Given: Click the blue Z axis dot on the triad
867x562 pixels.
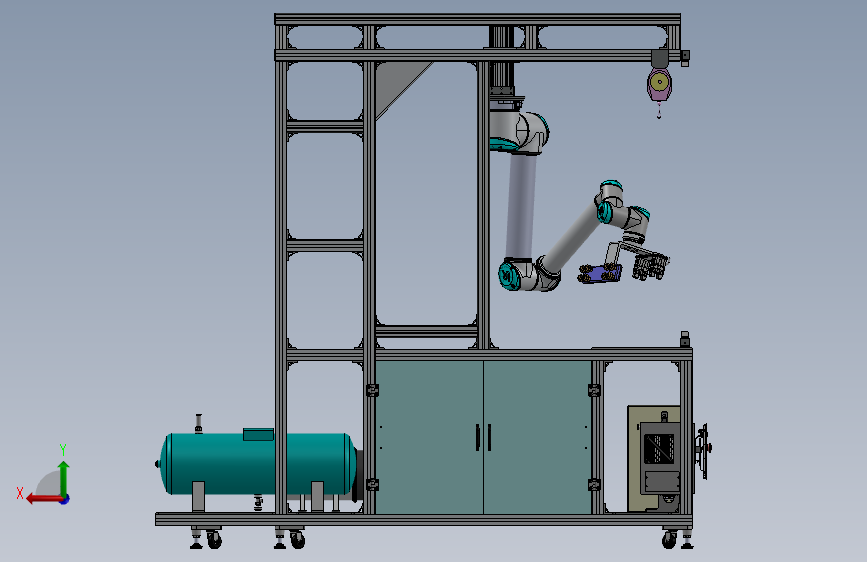Looking at the screenshot, I should [x=65, y=499].
